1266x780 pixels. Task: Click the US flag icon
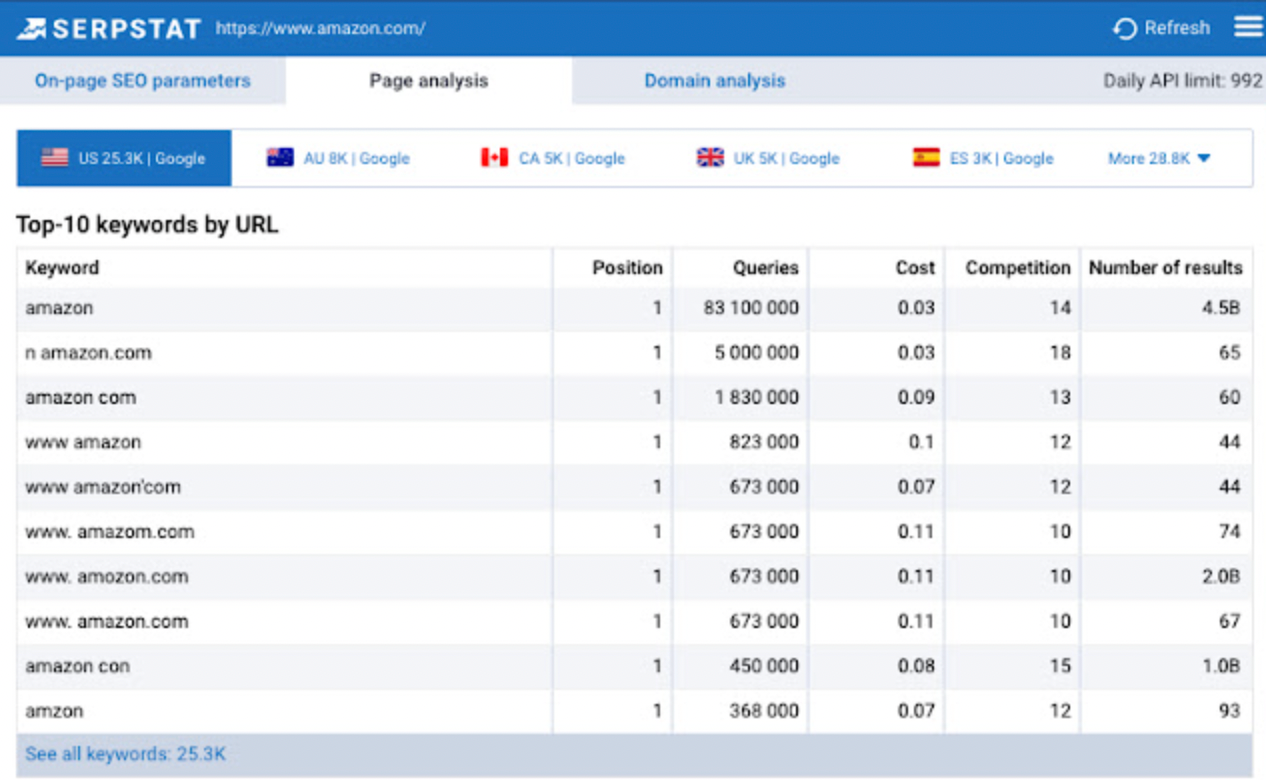(55, 157)
